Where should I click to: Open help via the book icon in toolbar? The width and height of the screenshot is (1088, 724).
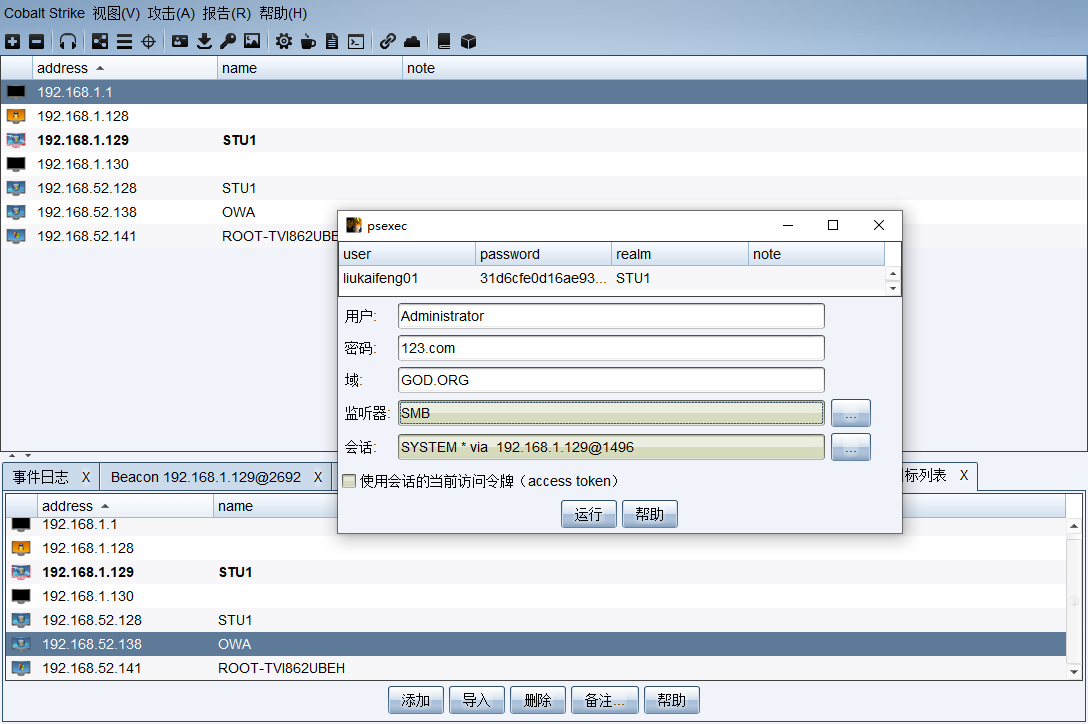pos(444,42)
